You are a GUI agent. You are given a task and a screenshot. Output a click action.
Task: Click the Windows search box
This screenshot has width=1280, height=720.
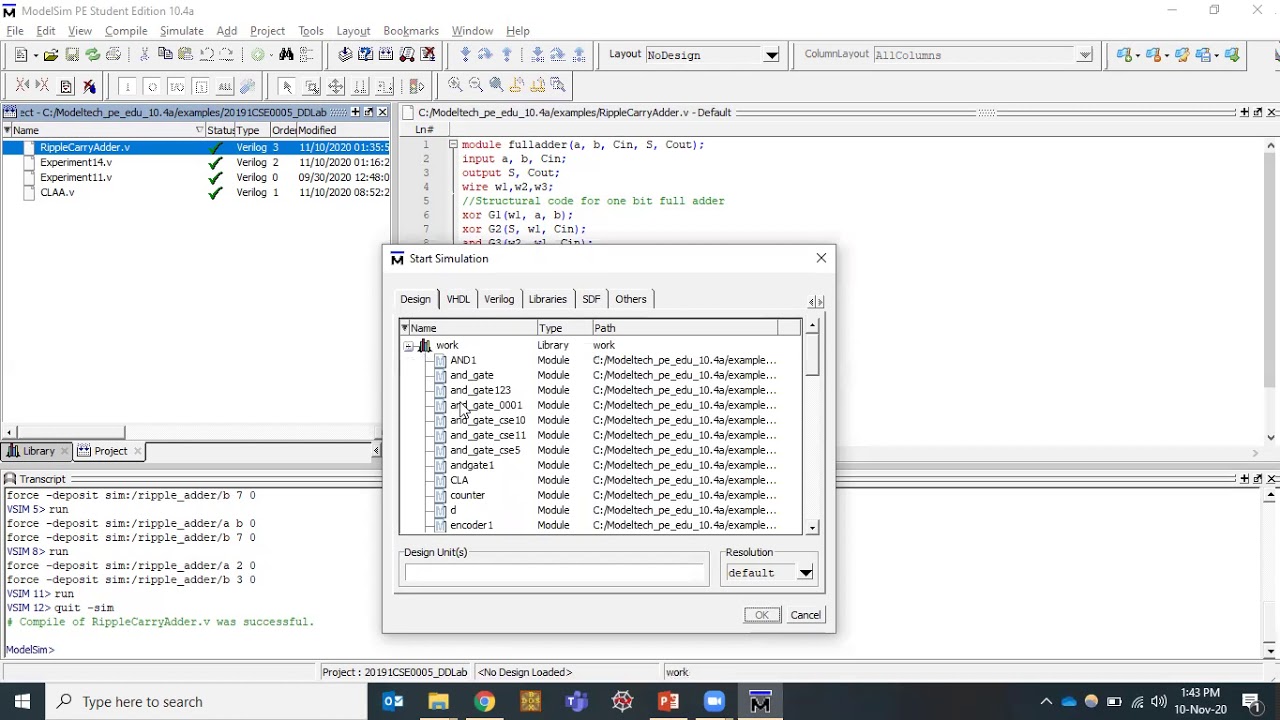tap(205, 701)
